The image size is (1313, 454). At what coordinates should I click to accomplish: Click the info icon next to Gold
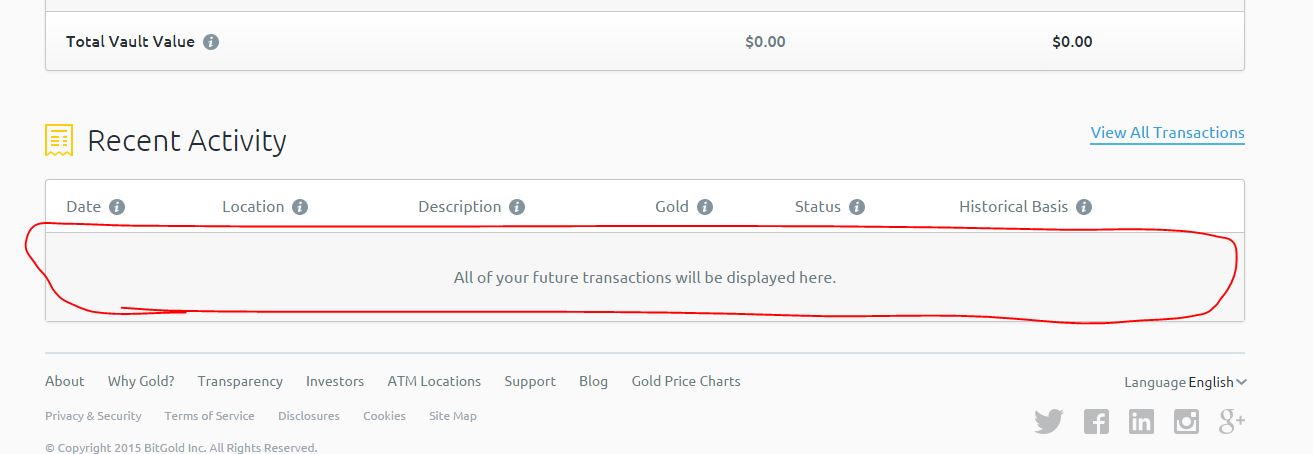[705, 207]
